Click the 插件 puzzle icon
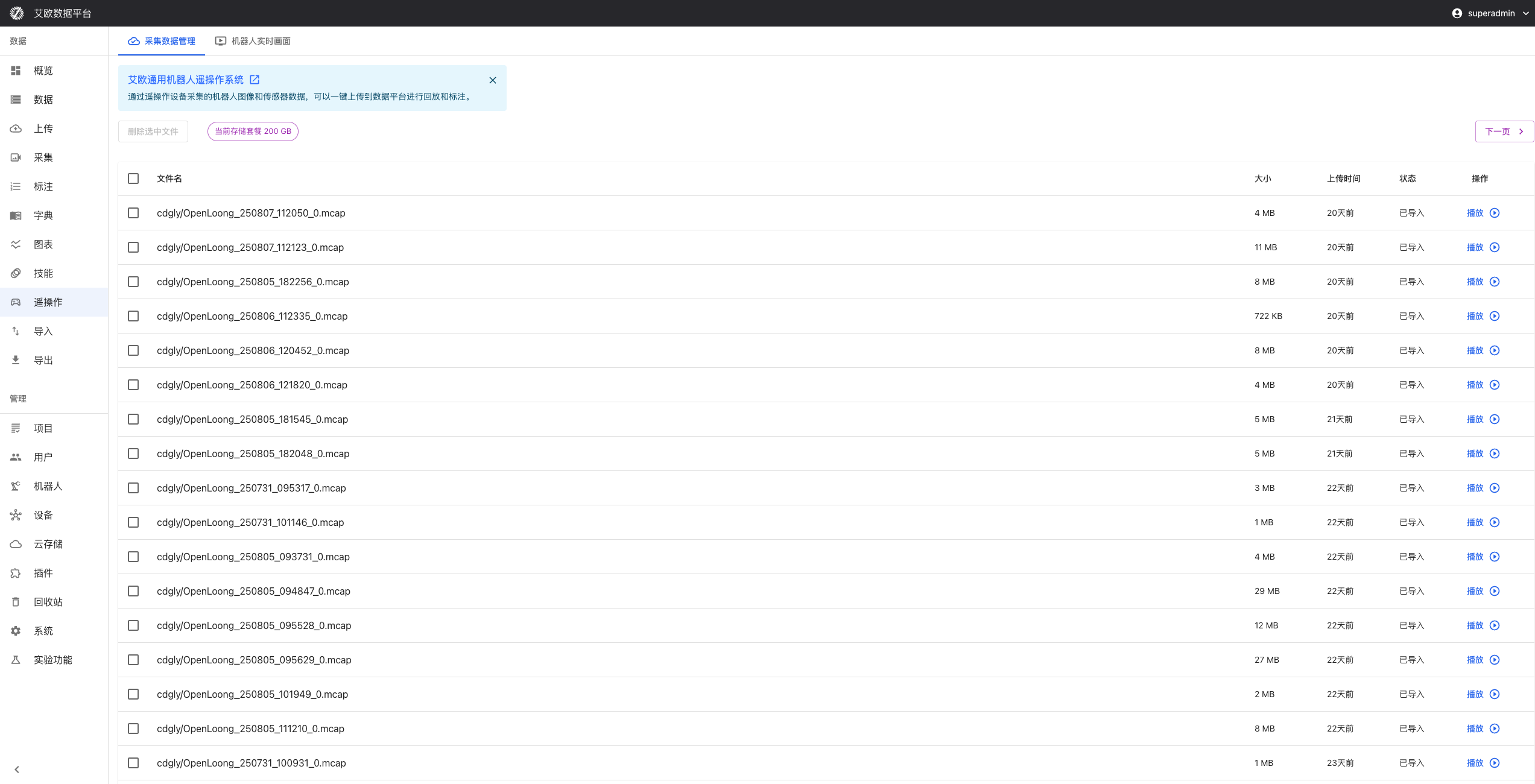This screenshot has width=1535, height=784. coord(16,573)
